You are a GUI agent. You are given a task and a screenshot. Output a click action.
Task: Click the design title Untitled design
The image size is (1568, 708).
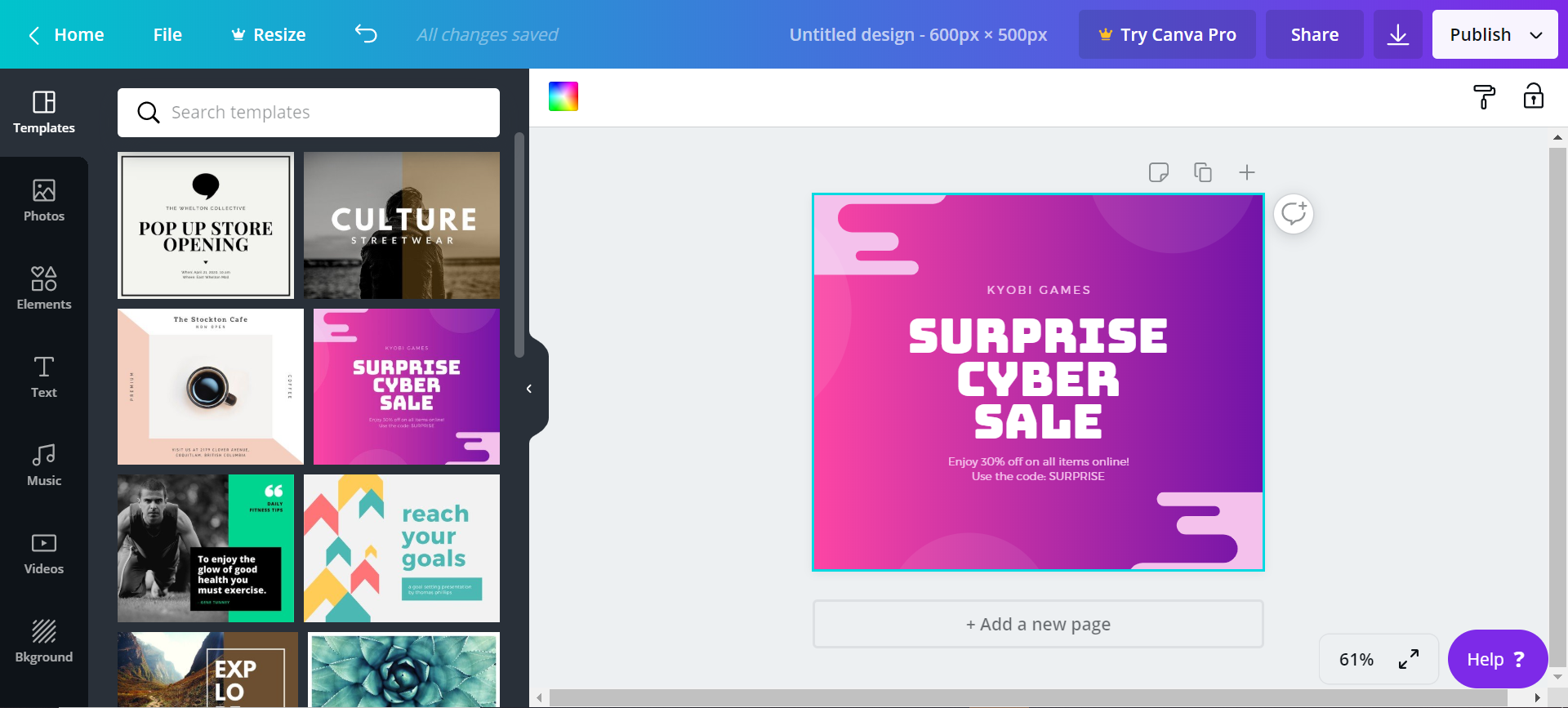pos(918,34)
